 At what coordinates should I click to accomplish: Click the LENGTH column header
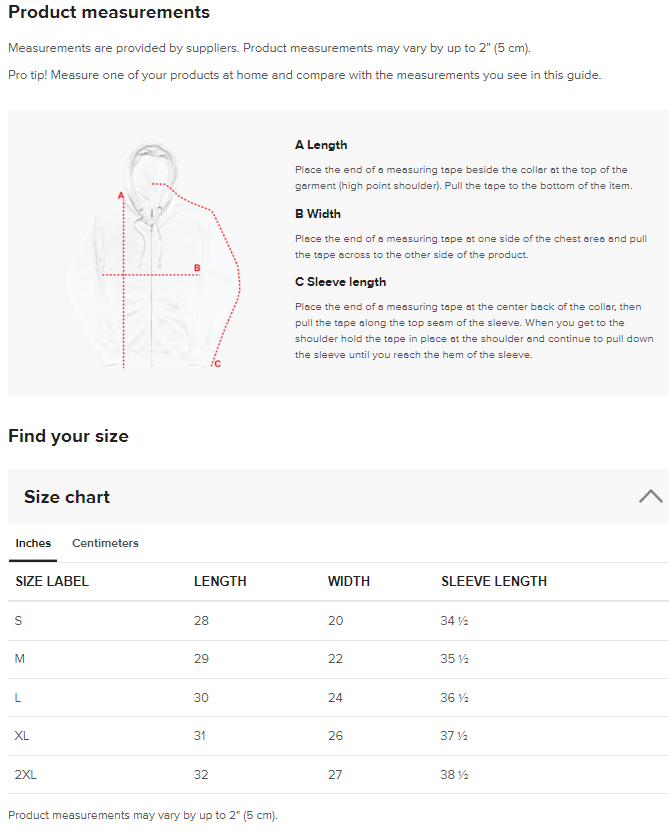coord(220,581)
